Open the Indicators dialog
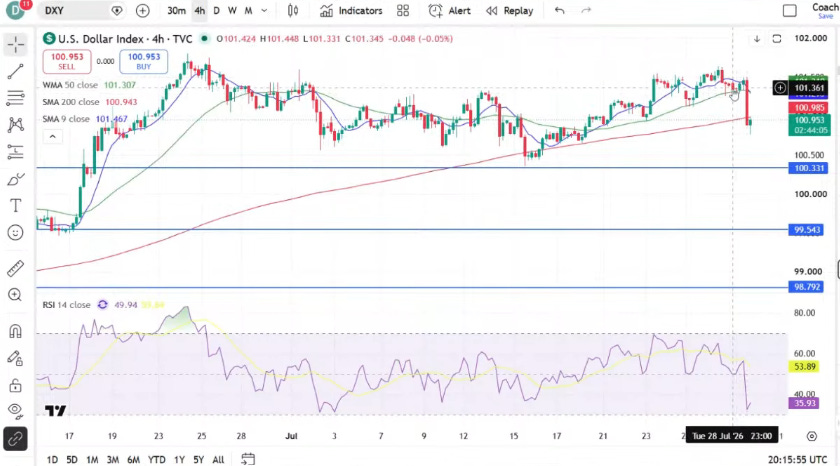Viewport: 840px width, 466px height. 351,10
